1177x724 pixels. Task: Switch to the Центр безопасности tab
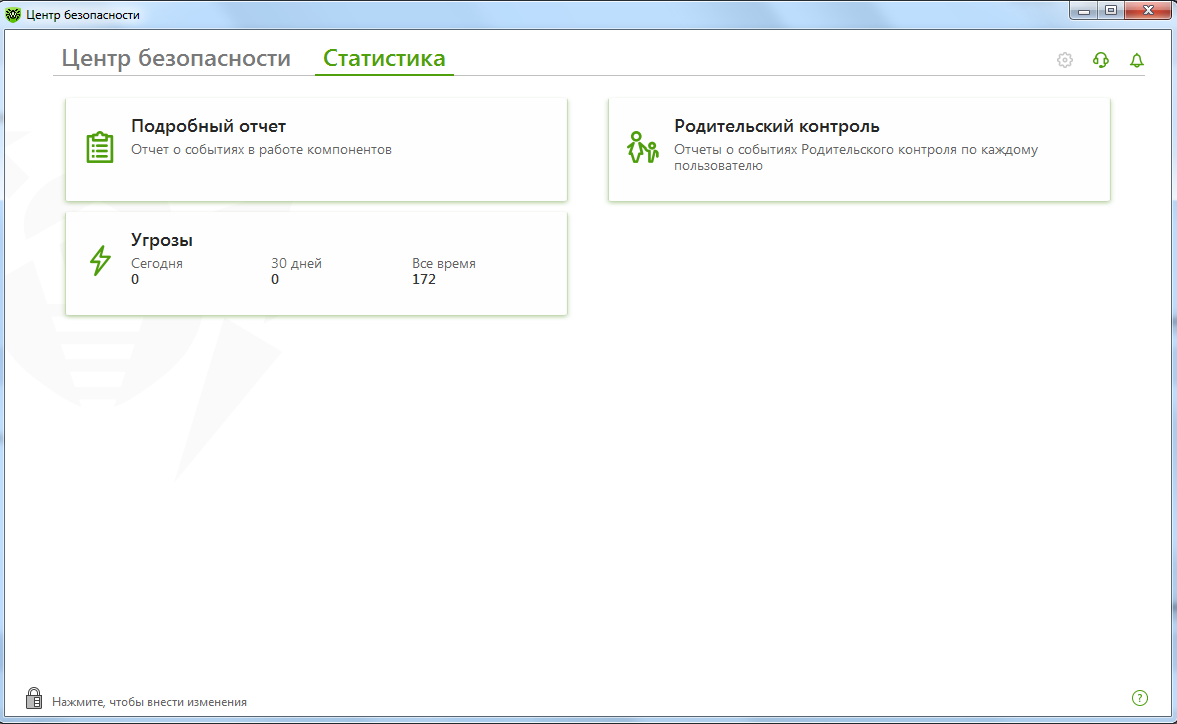[176, 58]
